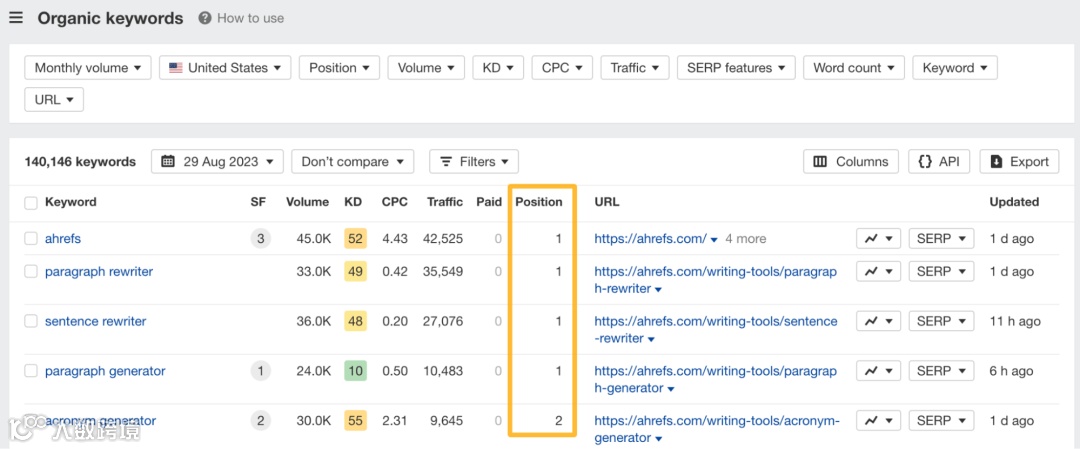Open the Traffic filter dropdown
The width and height of the screenshot is (1080, 449).
[635, 67]
